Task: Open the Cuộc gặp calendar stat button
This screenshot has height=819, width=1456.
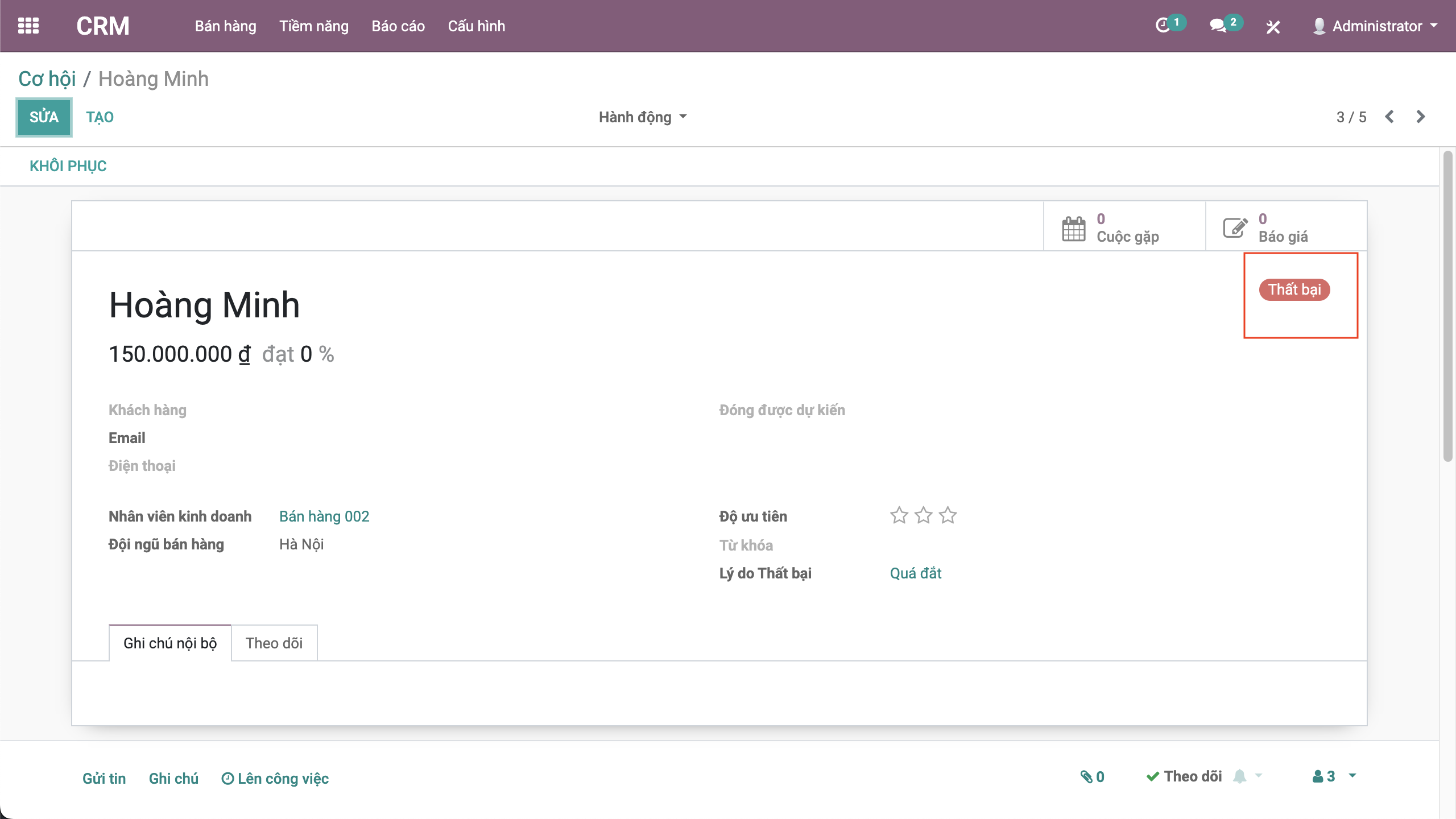Action: (1124, 227)
